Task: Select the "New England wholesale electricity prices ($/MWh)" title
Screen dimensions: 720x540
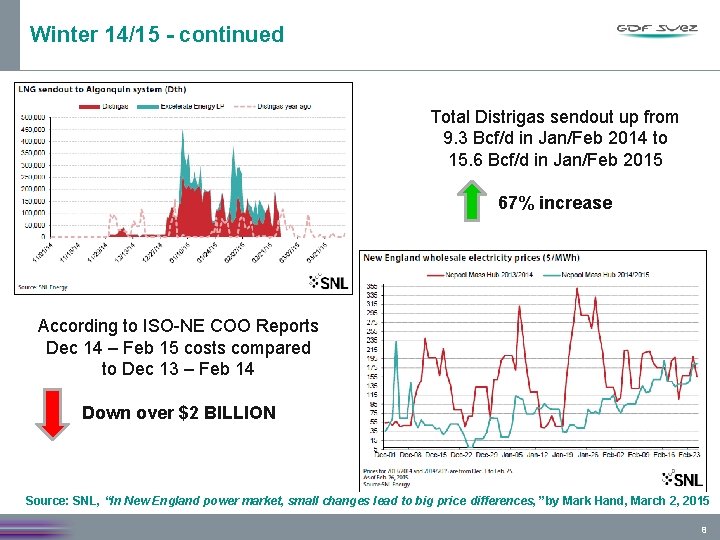Action: (x=472, y=258)
